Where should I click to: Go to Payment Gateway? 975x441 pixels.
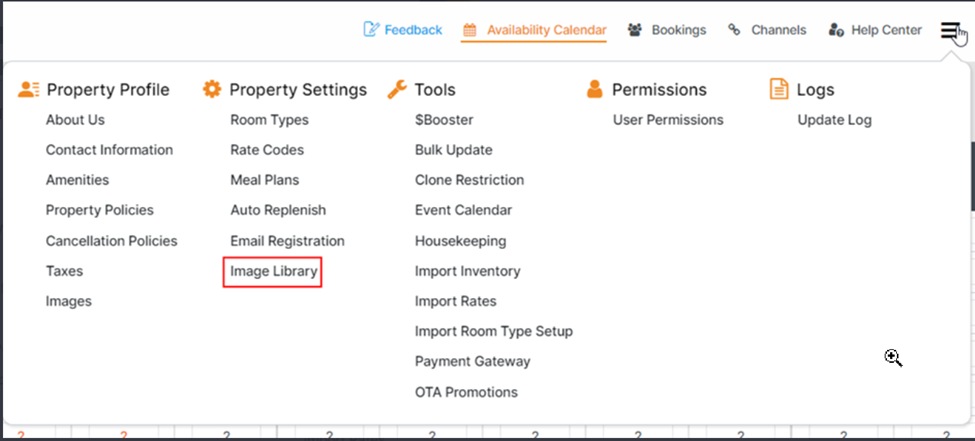point(472,361)
